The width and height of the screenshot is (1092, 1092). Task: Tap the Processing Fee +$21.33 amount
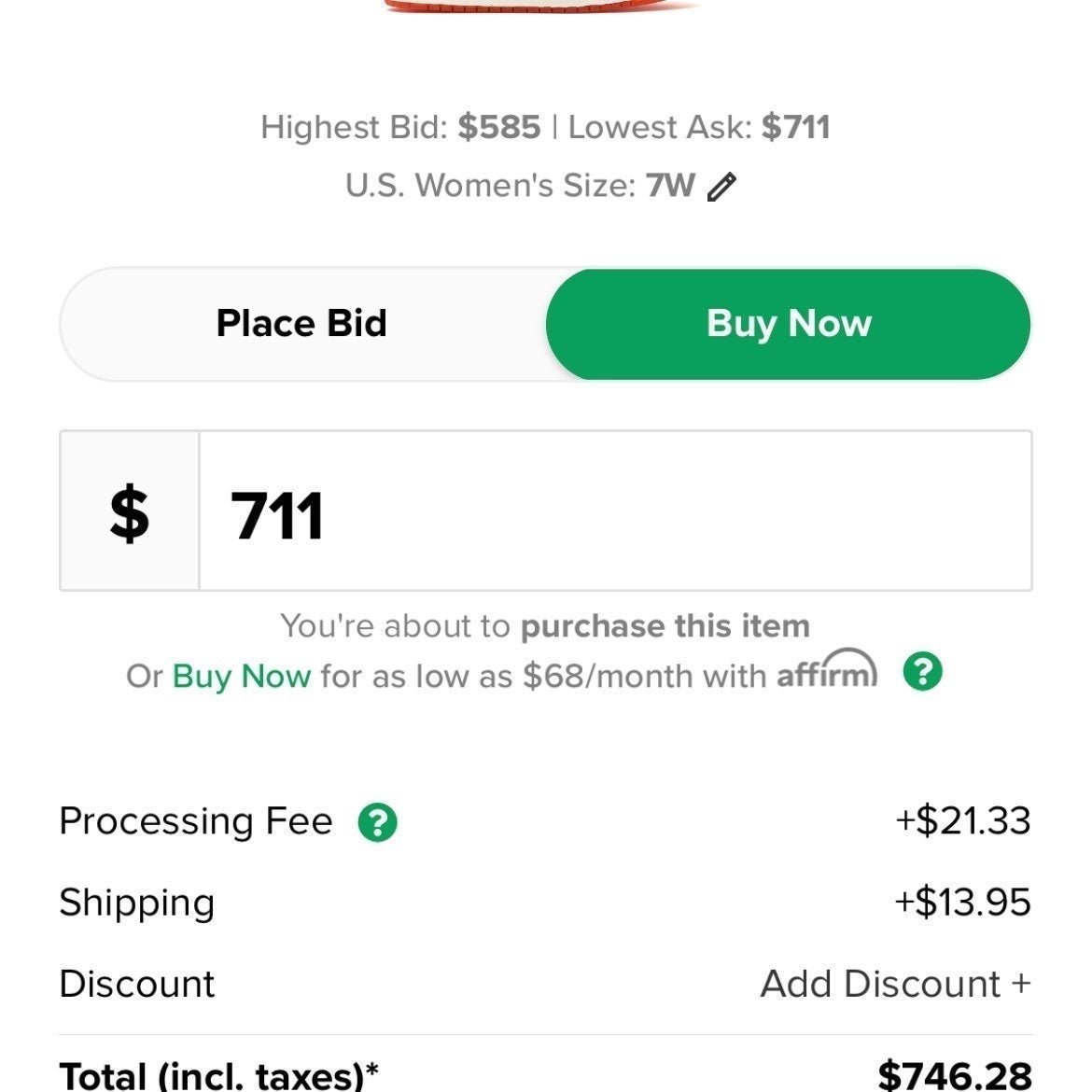(x=962, y=820)
